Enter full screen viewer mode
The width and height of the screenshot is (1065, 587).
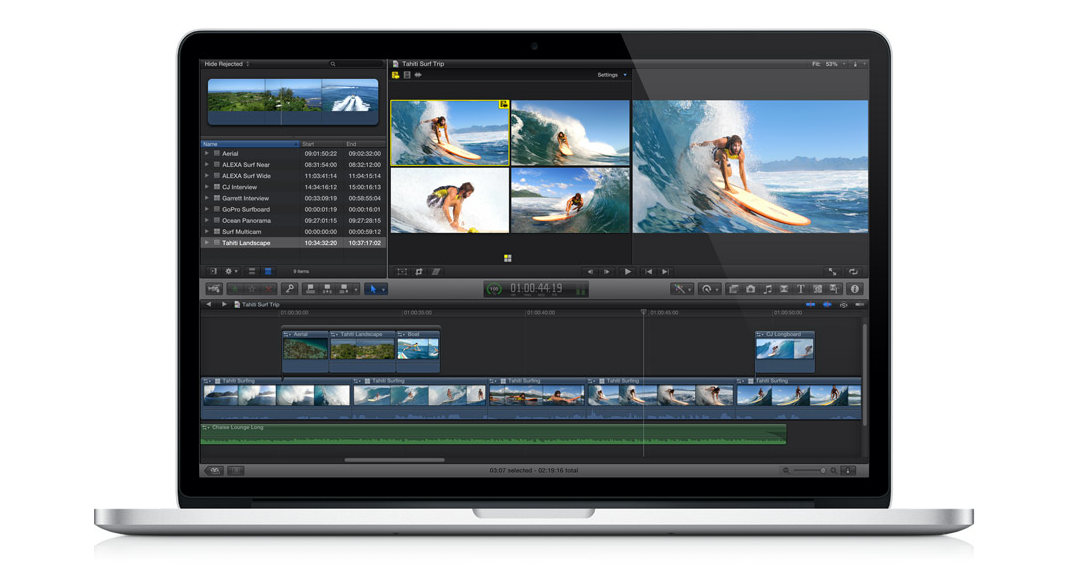pyautogui.click(x=833, y=272)
